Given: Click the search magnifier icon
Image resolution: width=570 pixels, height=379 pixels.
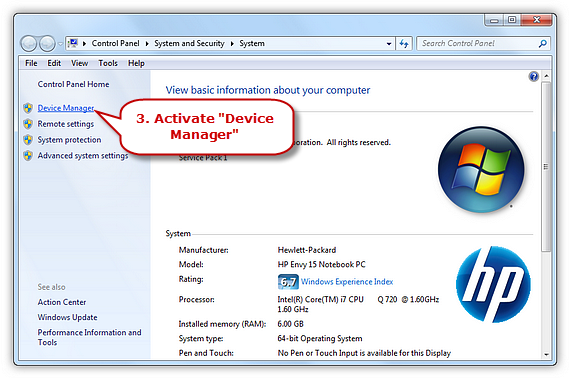Looking at the screenshot, I should click(x=542, y=44).
